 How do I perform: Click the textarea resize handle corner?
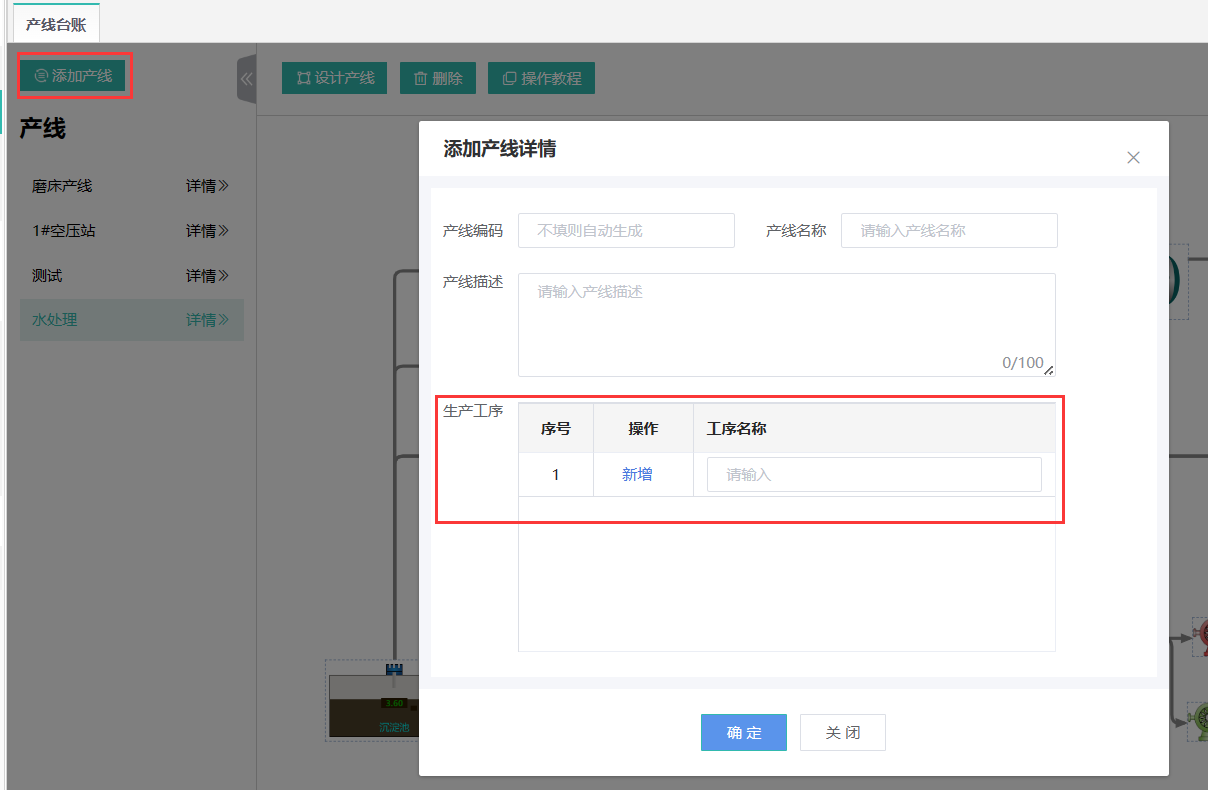[1049, 370]
